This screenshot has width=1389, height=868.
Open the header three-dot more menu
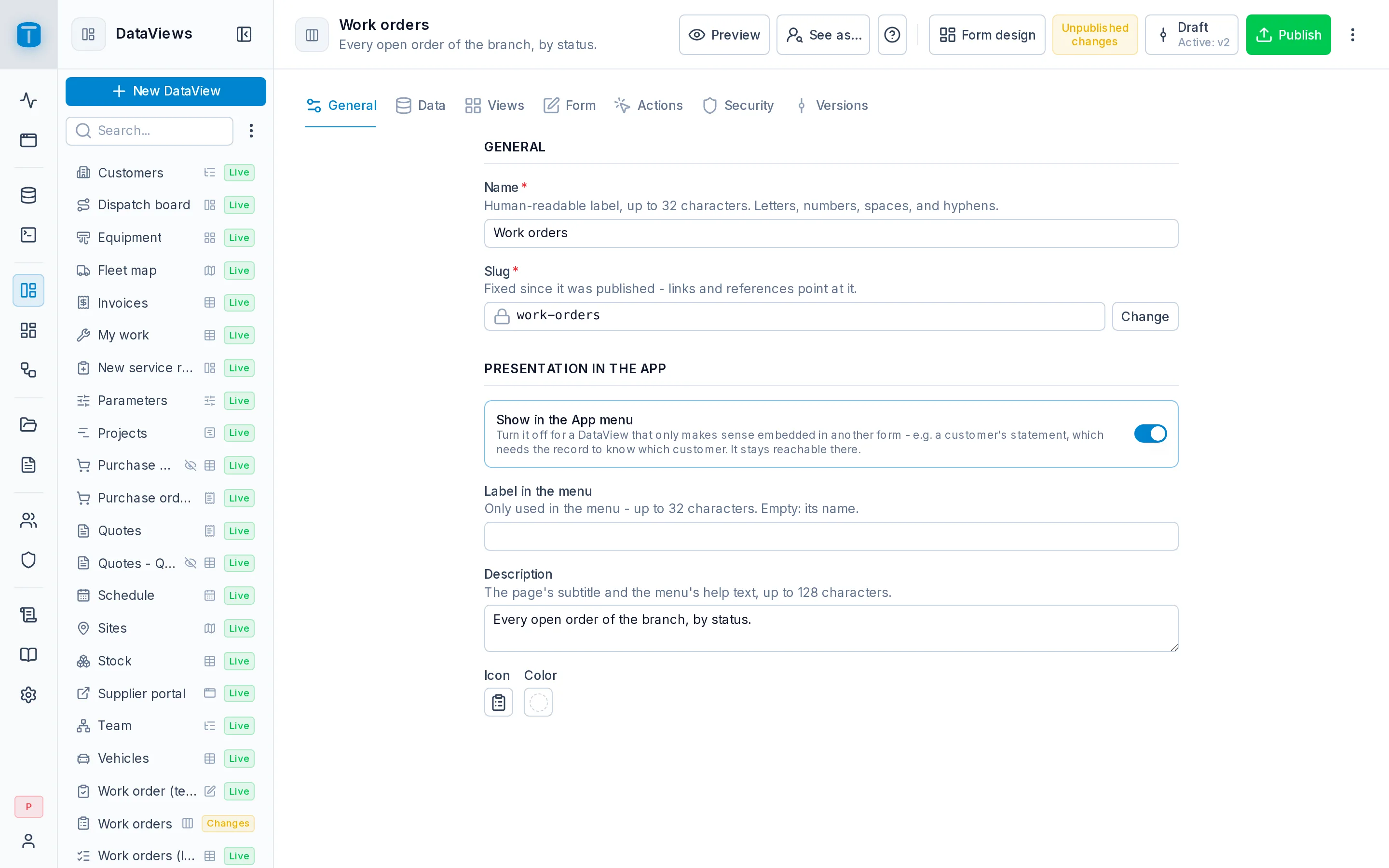tap(1353, 35)
